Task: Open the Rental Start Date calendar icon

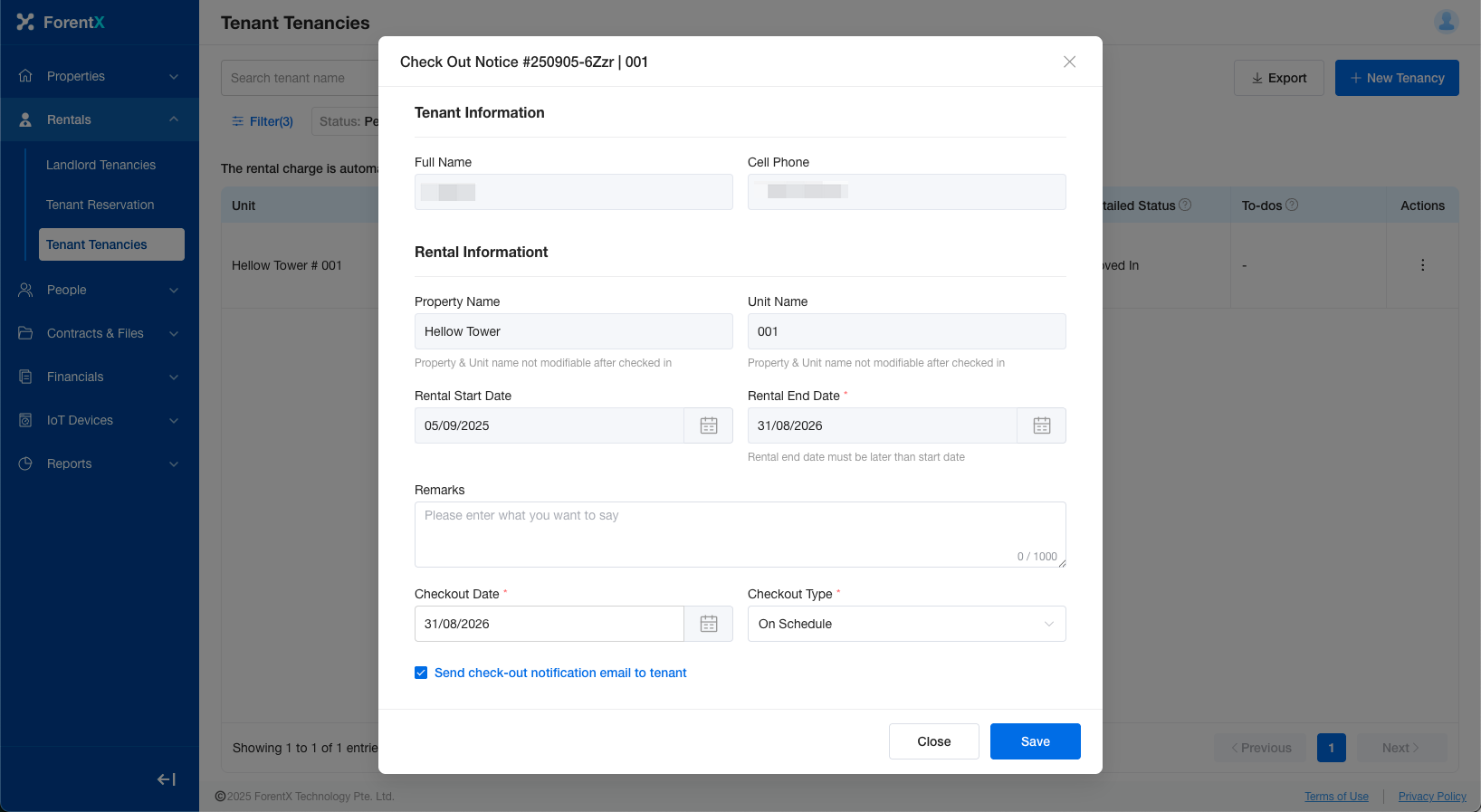Action: click(708, 425)
